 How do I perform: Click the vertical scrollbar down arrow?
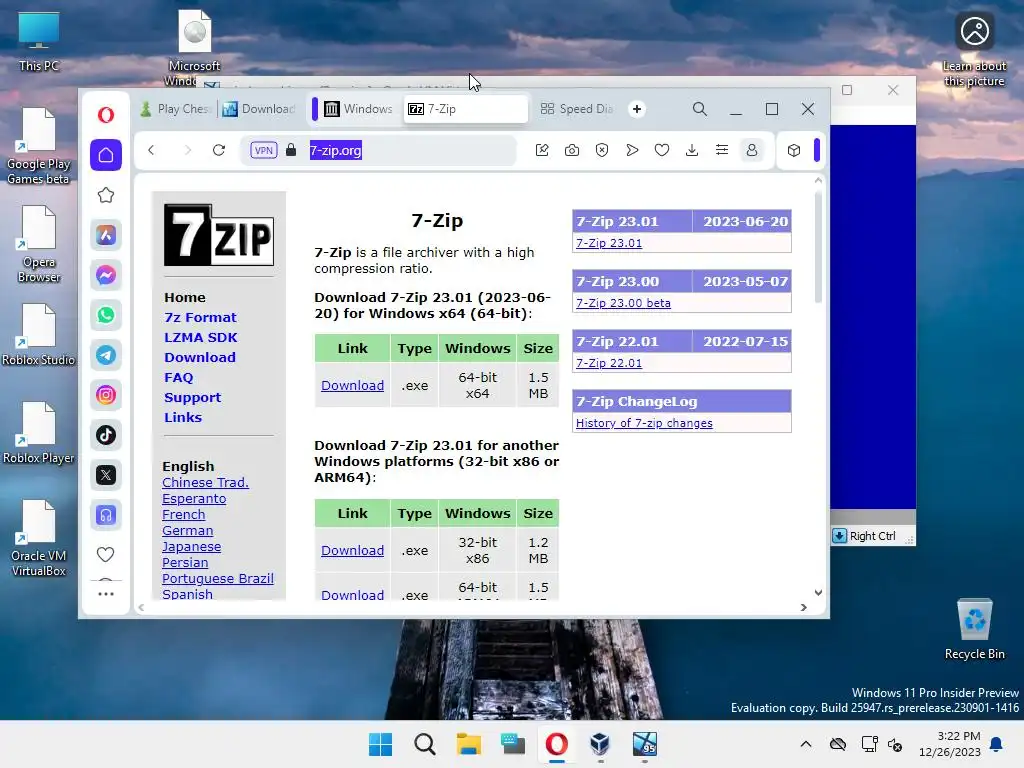(818, 592)
